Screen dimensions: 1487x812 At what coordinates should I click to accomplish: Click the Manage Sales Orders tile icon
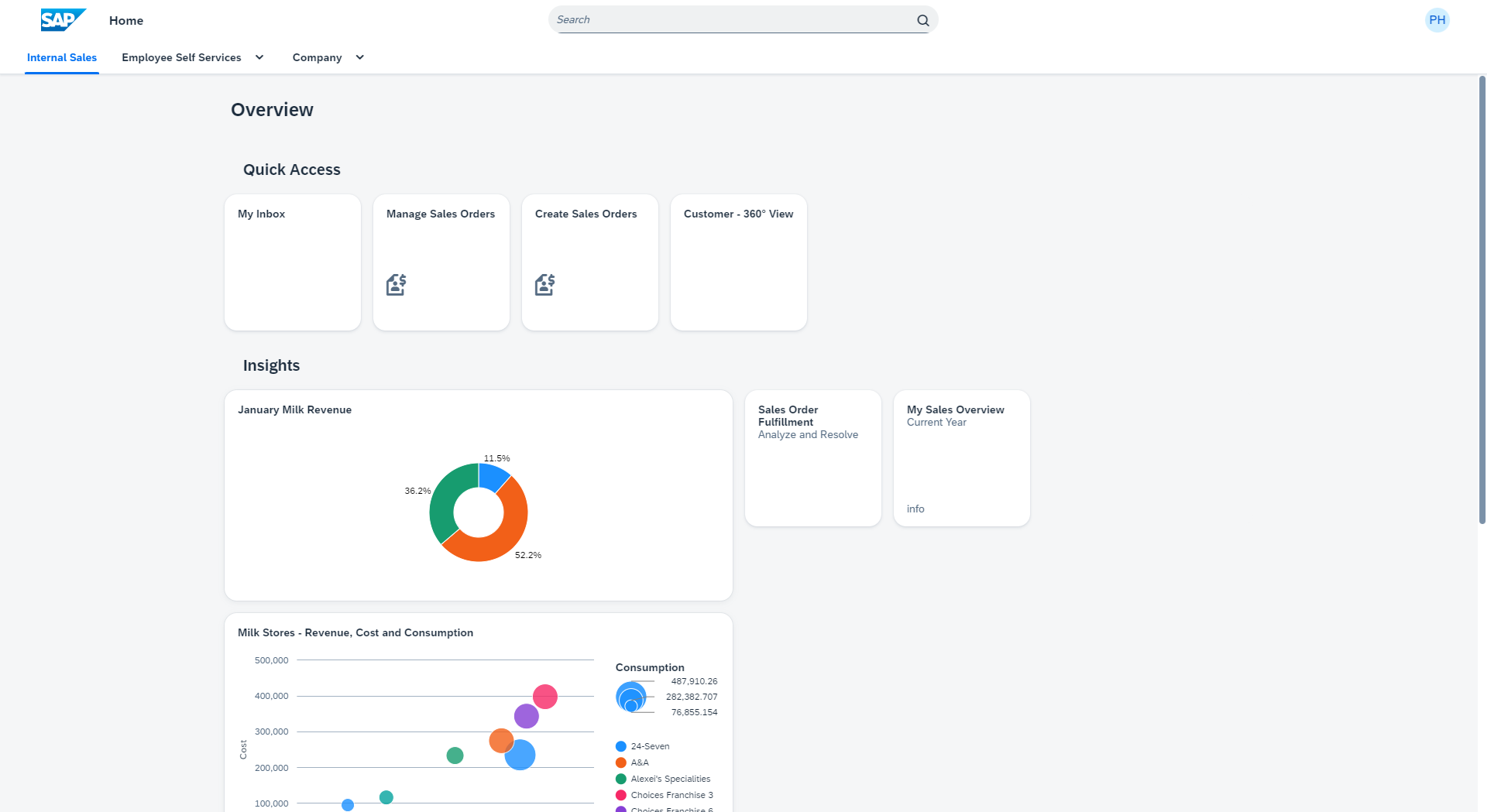click(396, 284)
